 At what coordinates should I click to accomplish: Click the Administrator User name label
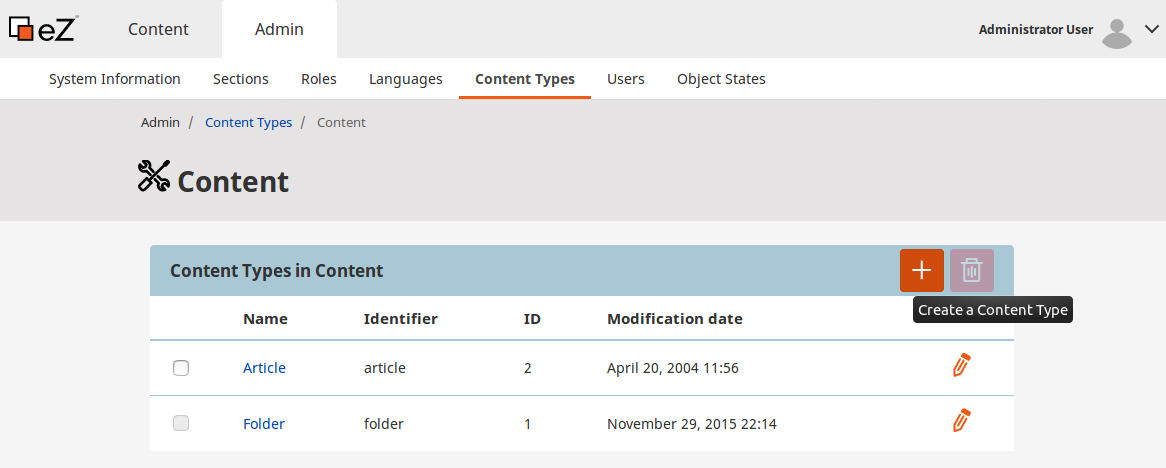pos(1036,30)
